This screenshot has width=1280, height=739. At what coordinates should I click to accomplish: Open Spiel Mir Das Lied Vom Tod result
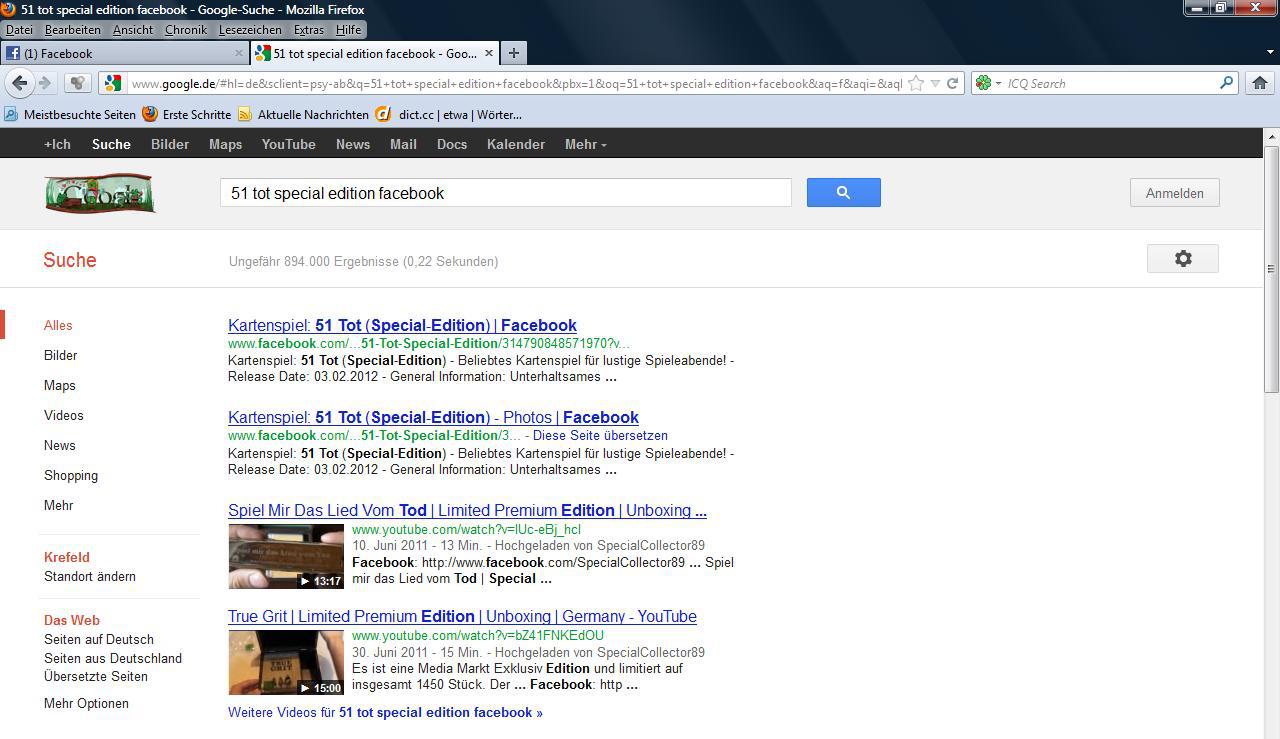pyautogui.click(x=467, y=510)
